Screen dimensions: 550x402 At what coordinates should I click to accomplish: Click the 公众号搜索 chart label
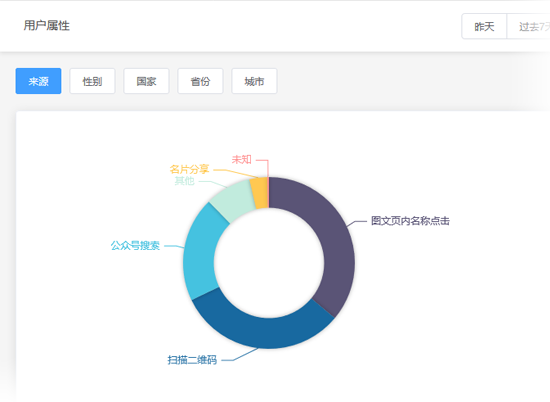coord(135,245)
